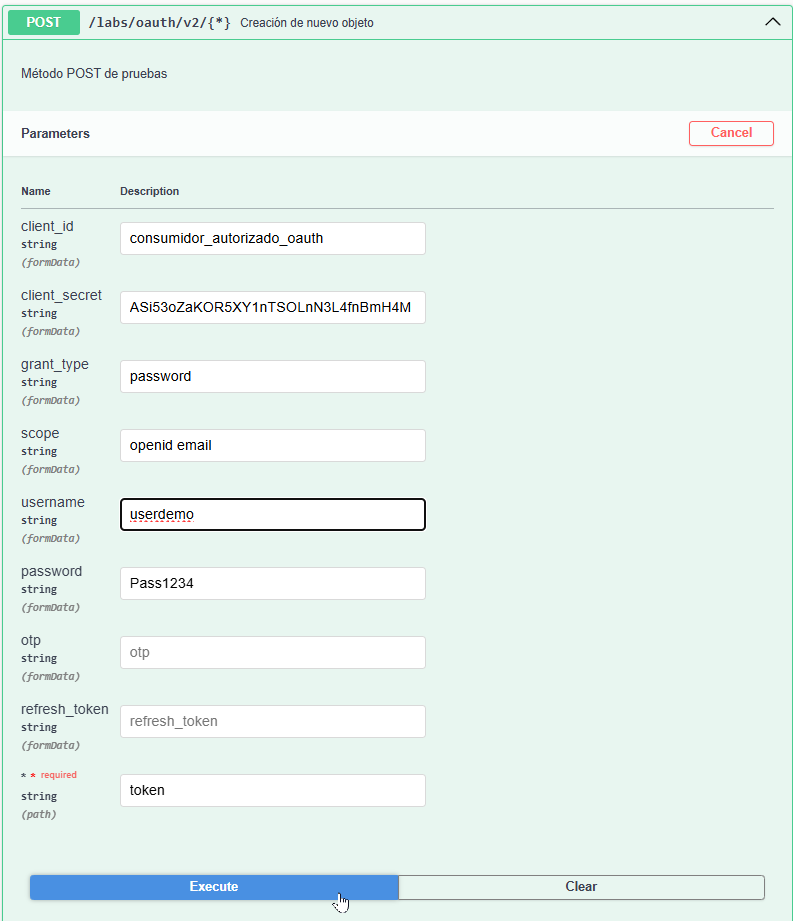Select the username field showing userdemo
The width and height of the screenshot is (793, 921).
pyautogui.click(x=272, y=514)
